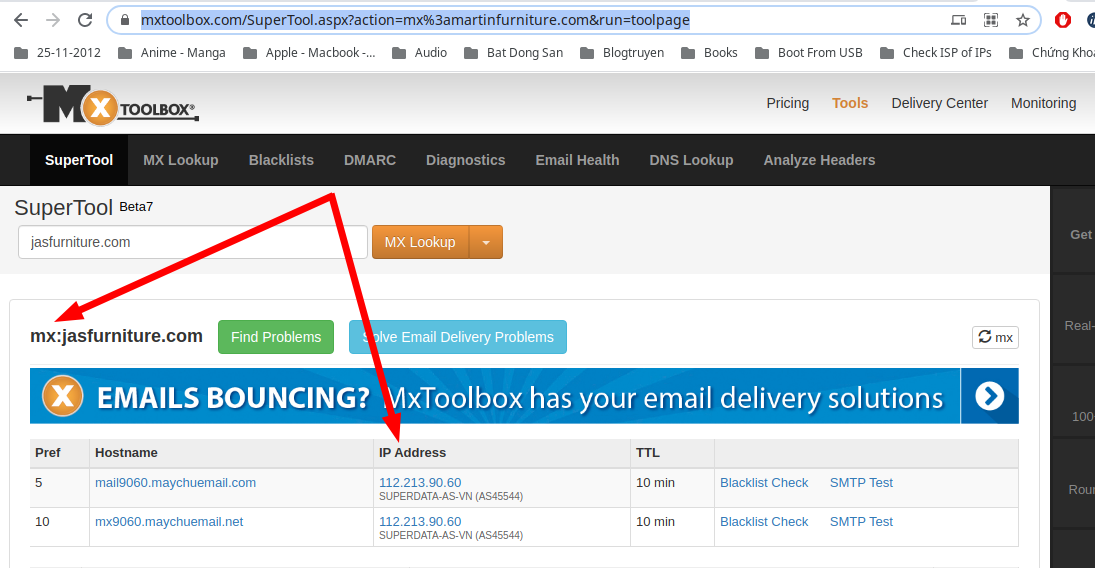1095x568 pixels.
Task: Refresh the mx lookup result button
Action: pos(995,337)
